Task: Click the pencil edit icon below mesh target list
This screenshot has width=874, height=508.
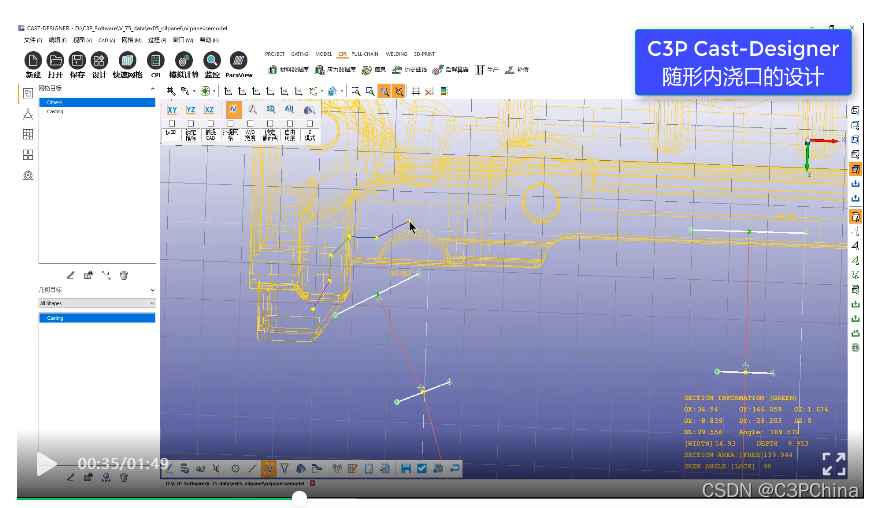Action: [70, 275]
